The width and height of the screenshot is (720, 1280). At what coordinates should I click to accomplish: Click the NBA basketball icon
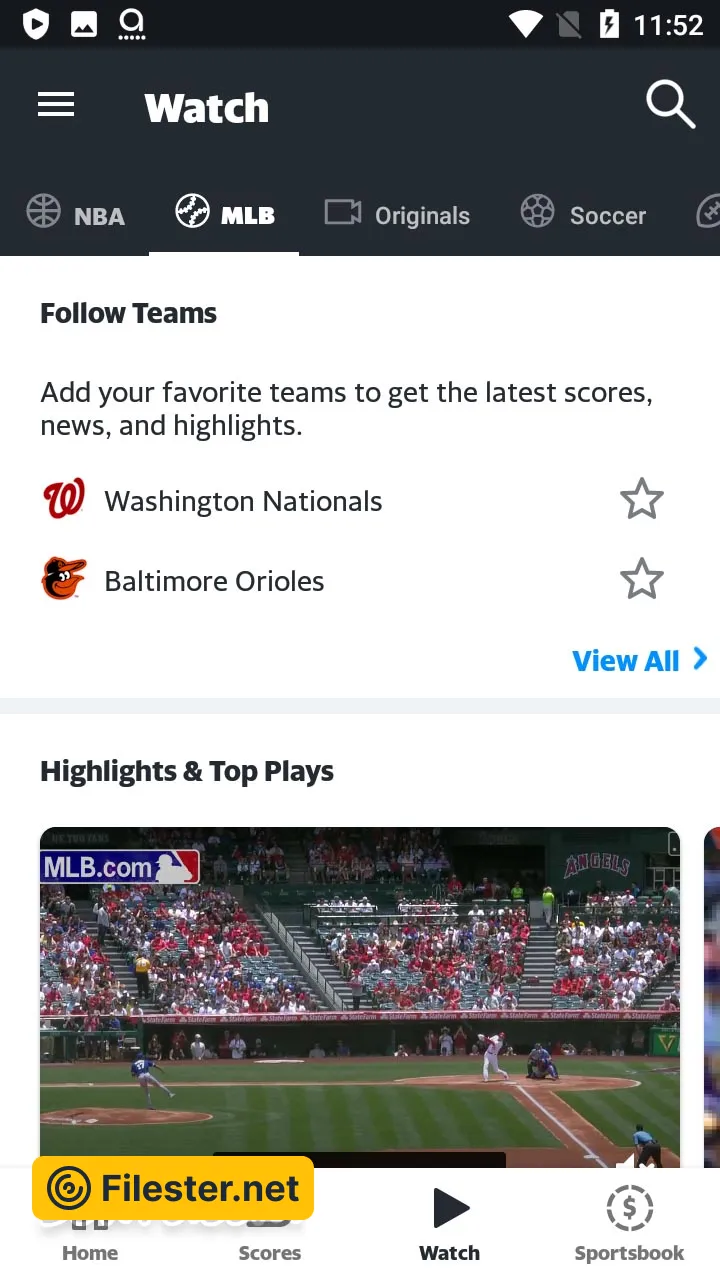coord(44,211)
